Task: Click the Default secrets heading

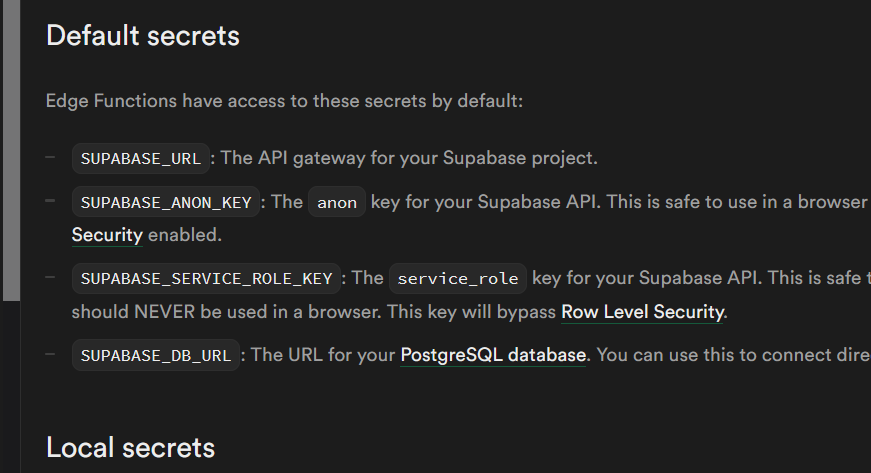Action: pyautogui.click(x=143, y=36)
